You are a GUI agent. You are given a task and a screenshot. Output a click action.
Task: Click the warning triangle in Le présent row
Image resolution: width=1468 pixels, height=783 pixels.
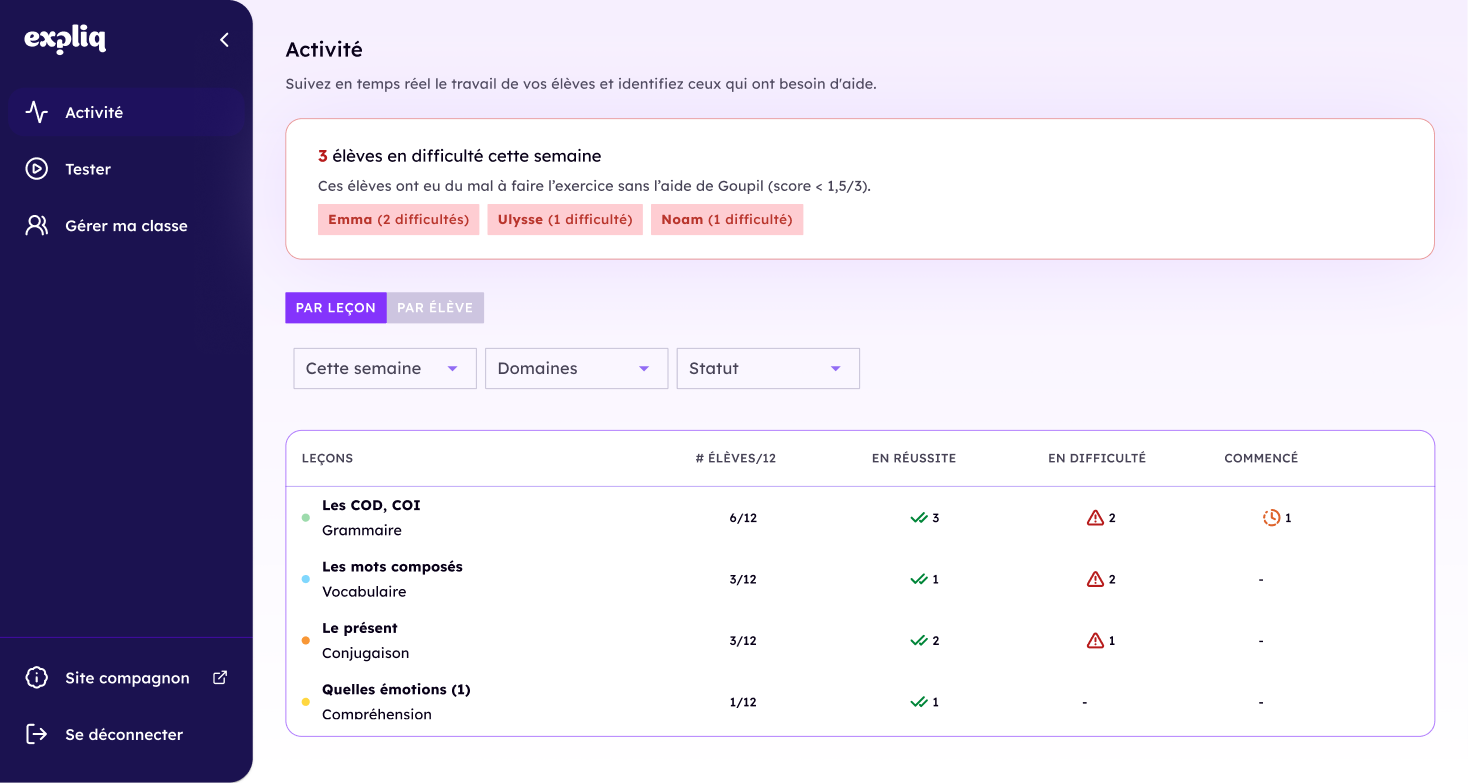tap(1095, 641)
